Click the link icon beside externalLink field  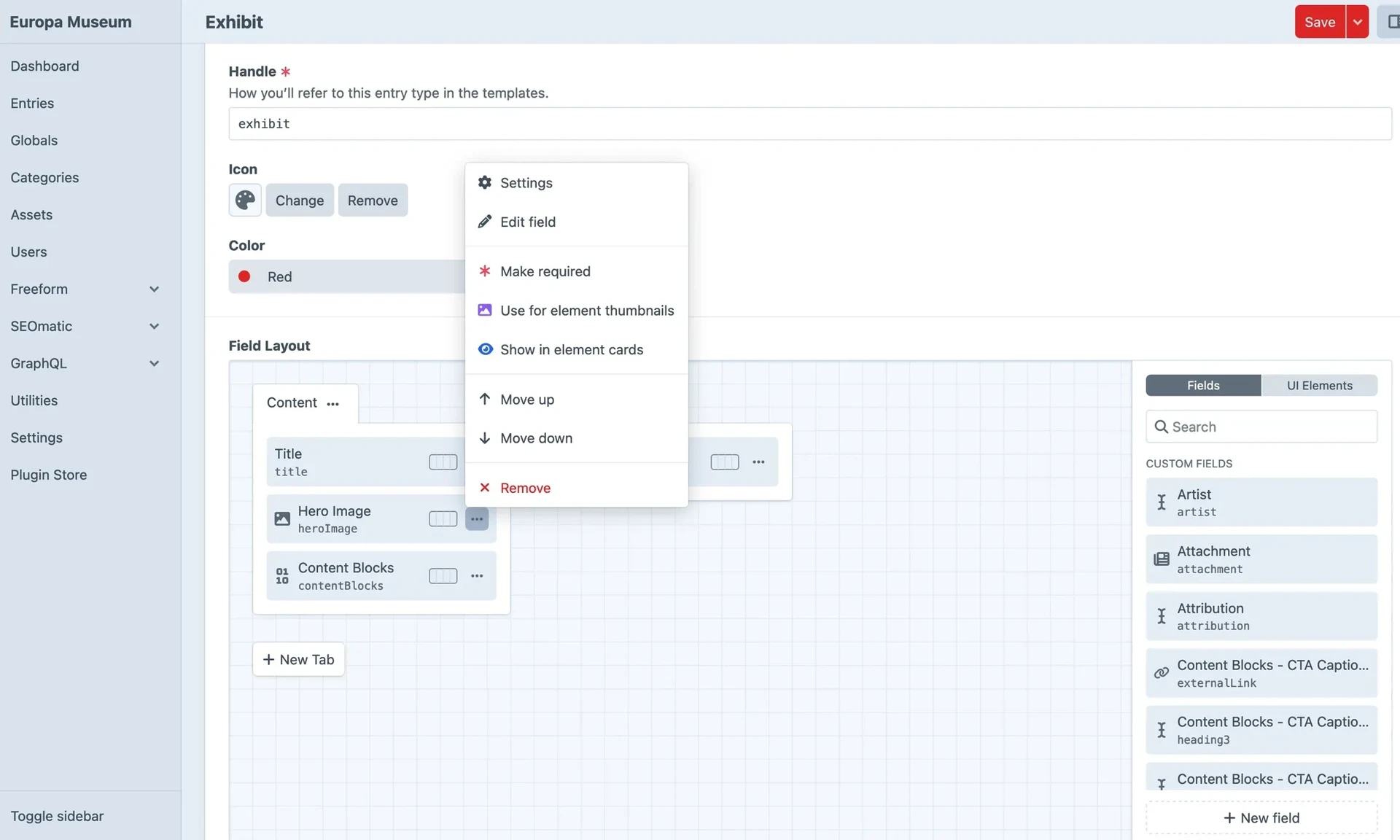click(1162, 673)
